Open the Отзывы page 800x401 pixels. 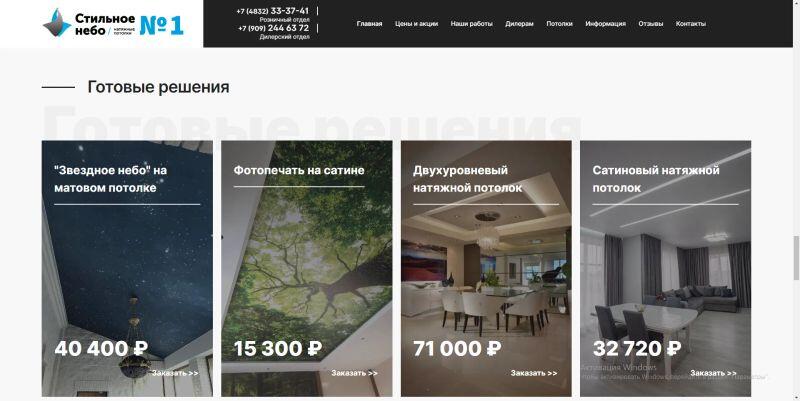click(651, 23)
